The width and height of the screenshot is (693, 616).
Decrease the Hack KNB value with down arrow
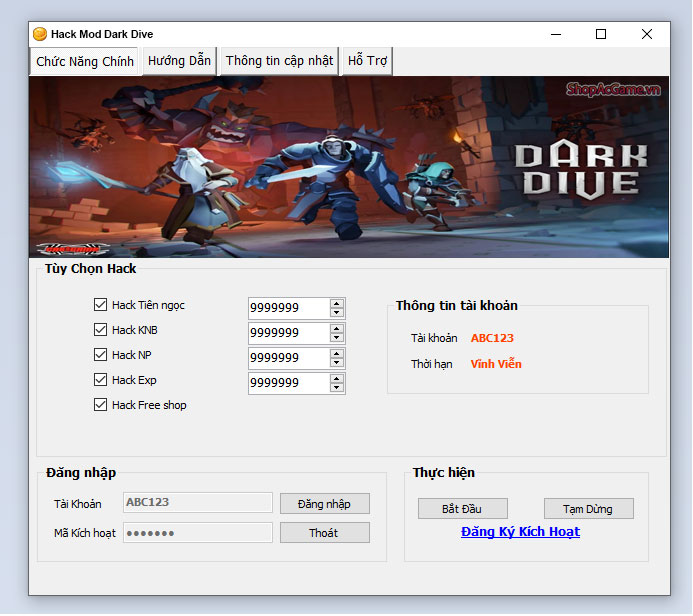pos(337,338)
